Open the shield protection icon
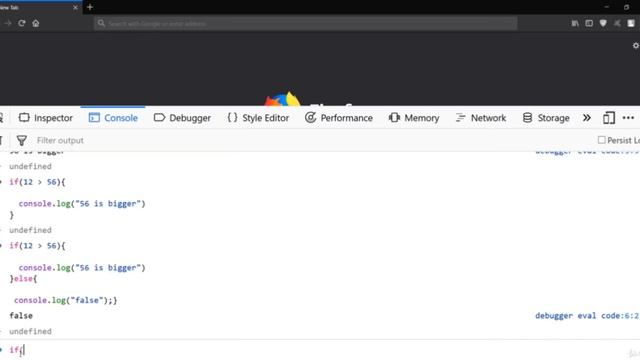This screenshot has height=360, width=640. tap(603, 24)
